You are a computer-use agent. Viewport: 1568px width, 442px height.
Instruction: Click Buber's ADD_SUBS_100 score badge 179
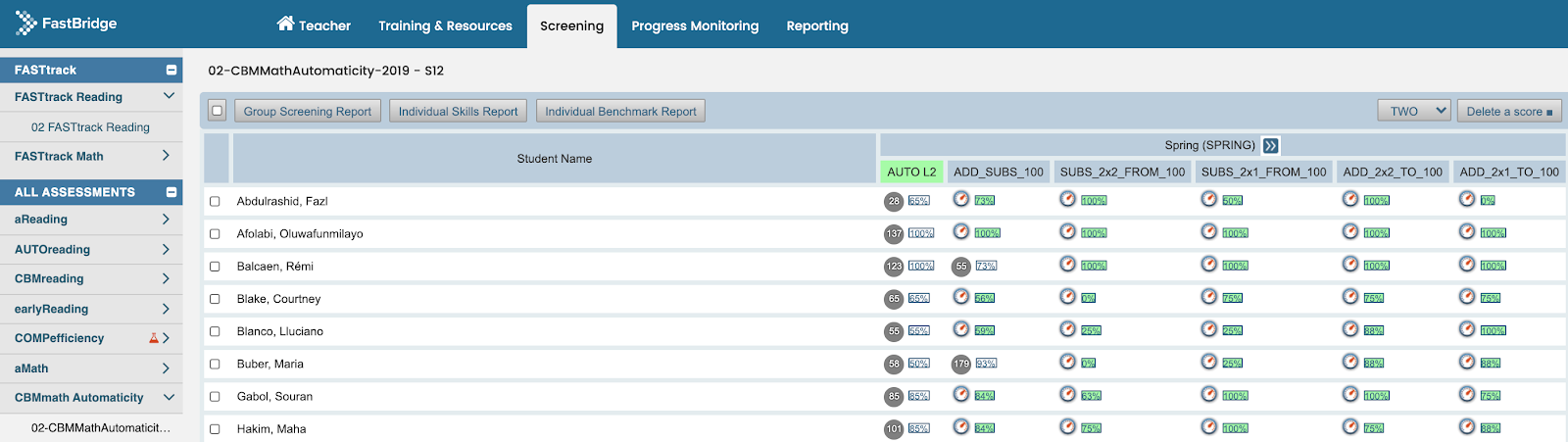[x=961, y=364]
